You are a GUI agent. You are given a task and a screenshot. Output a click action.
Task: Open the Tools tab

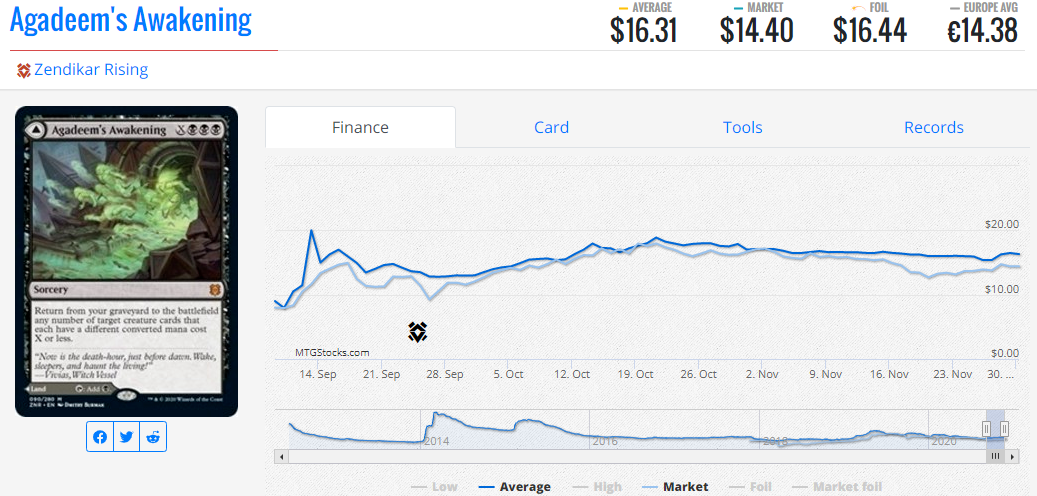pyautogui.click(x=742, y=127)
